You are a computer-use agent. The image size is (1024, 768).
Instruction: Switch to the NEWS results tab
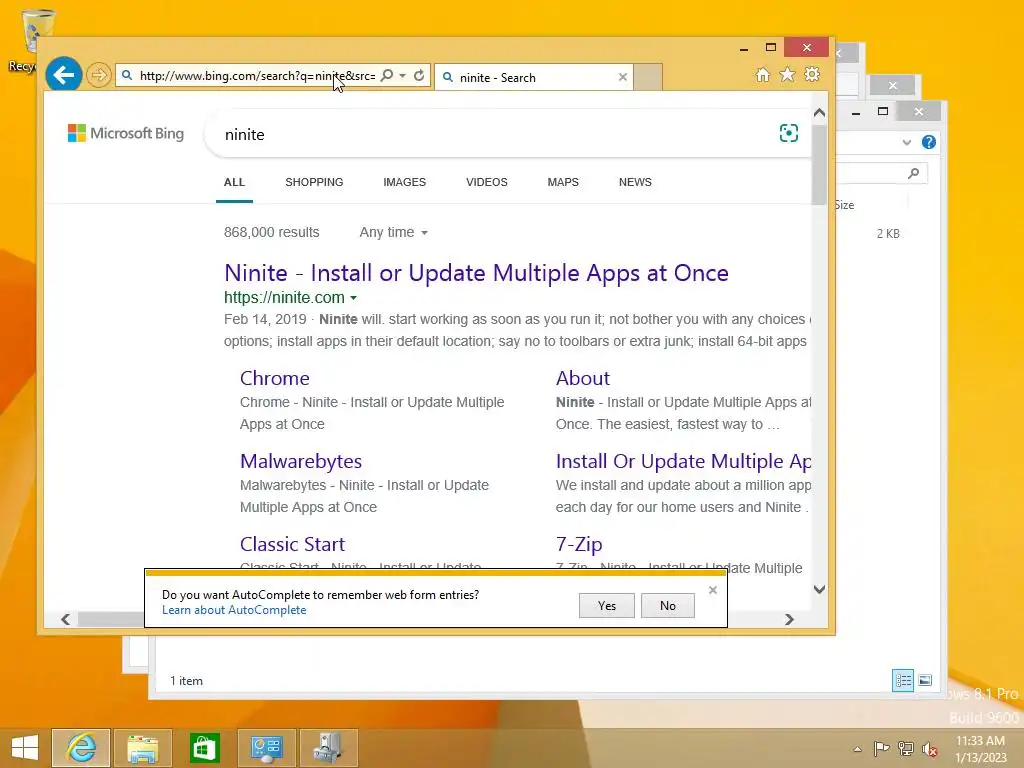tap(635, 182)
